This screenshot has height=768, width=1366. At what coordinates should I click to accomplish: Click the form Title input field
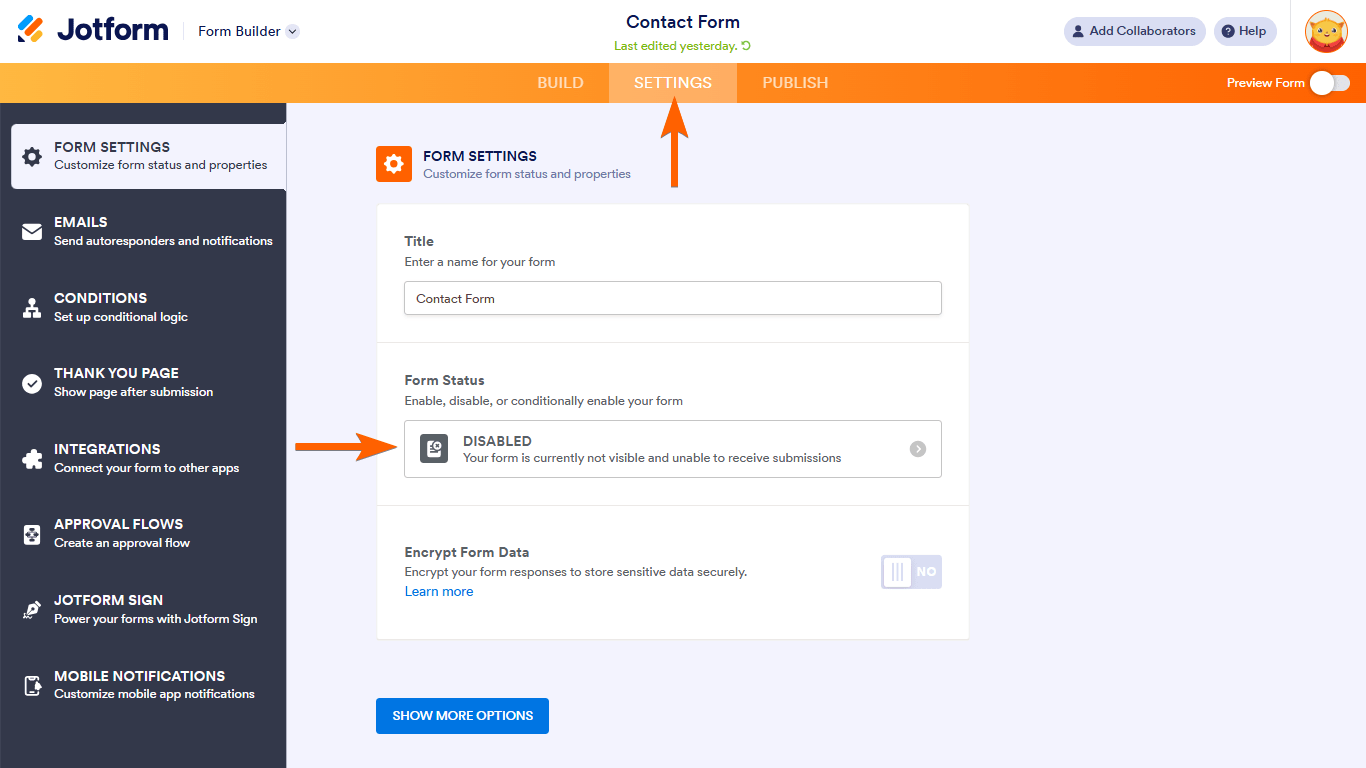coord(672,298)
